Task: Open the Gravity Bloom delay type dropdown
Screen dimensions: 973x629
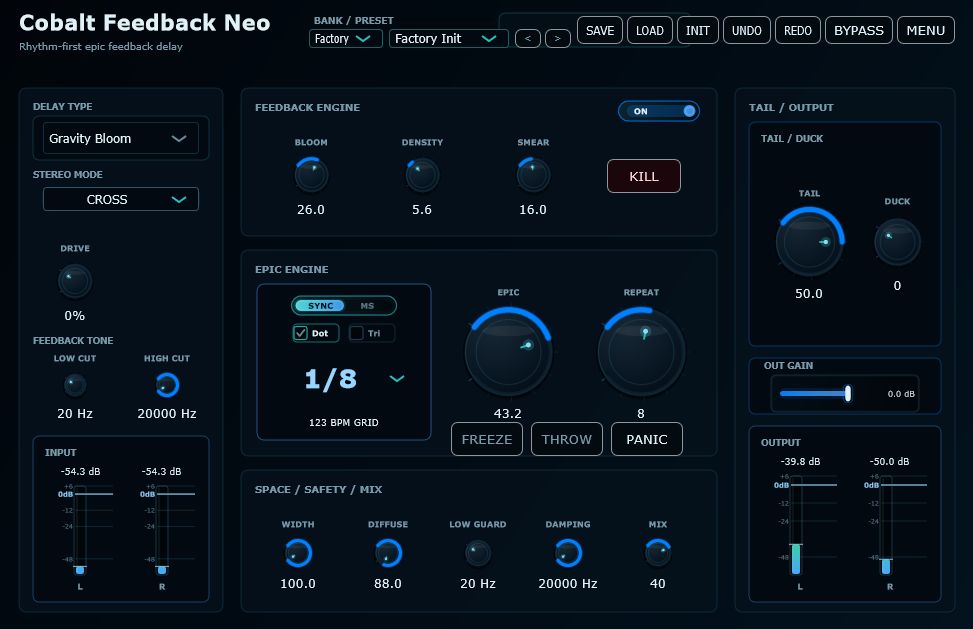Action: coord(120,138)
